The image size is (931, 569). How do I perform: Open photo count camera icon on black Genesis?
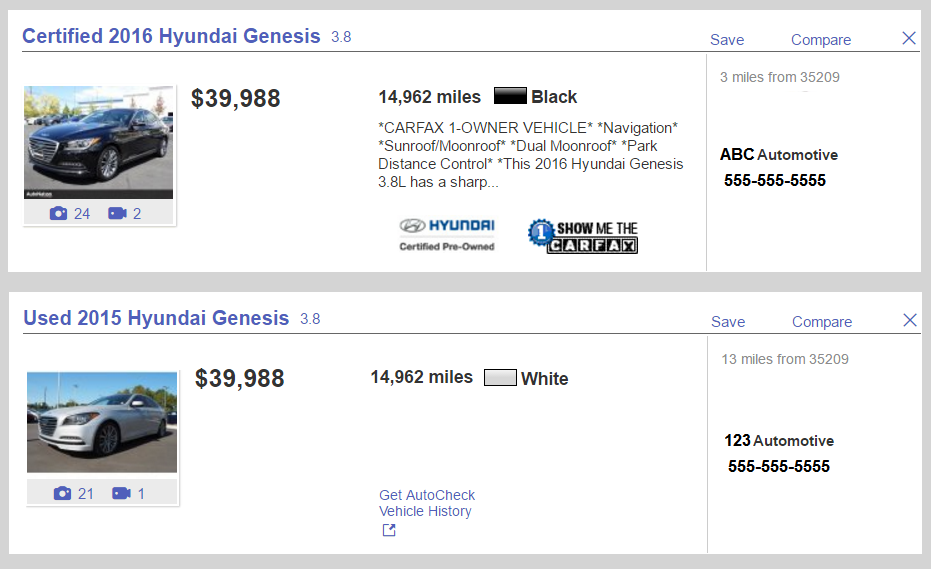pos(58,213)
